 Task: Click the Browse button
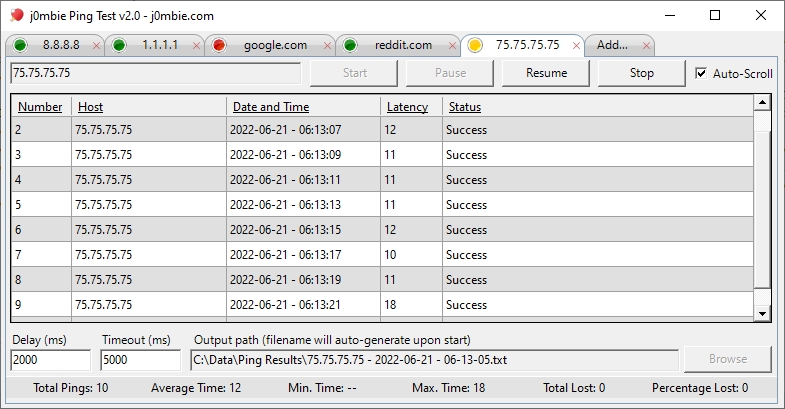point(727,359)
